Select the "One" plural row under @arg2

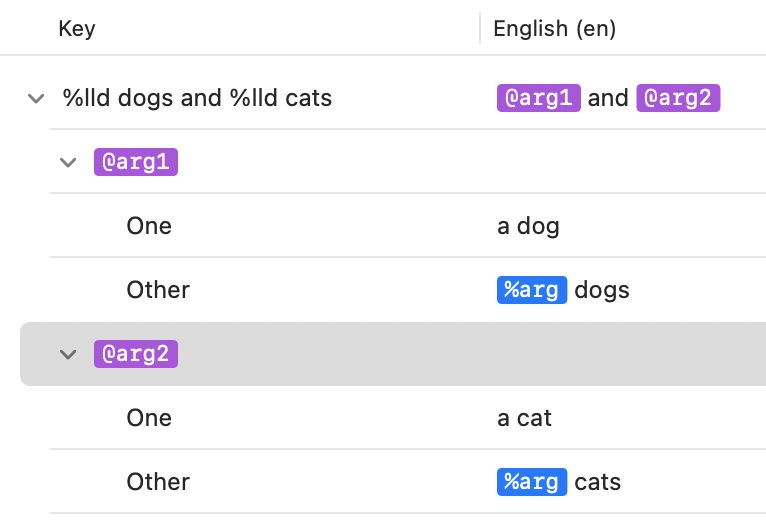(149, 418)
